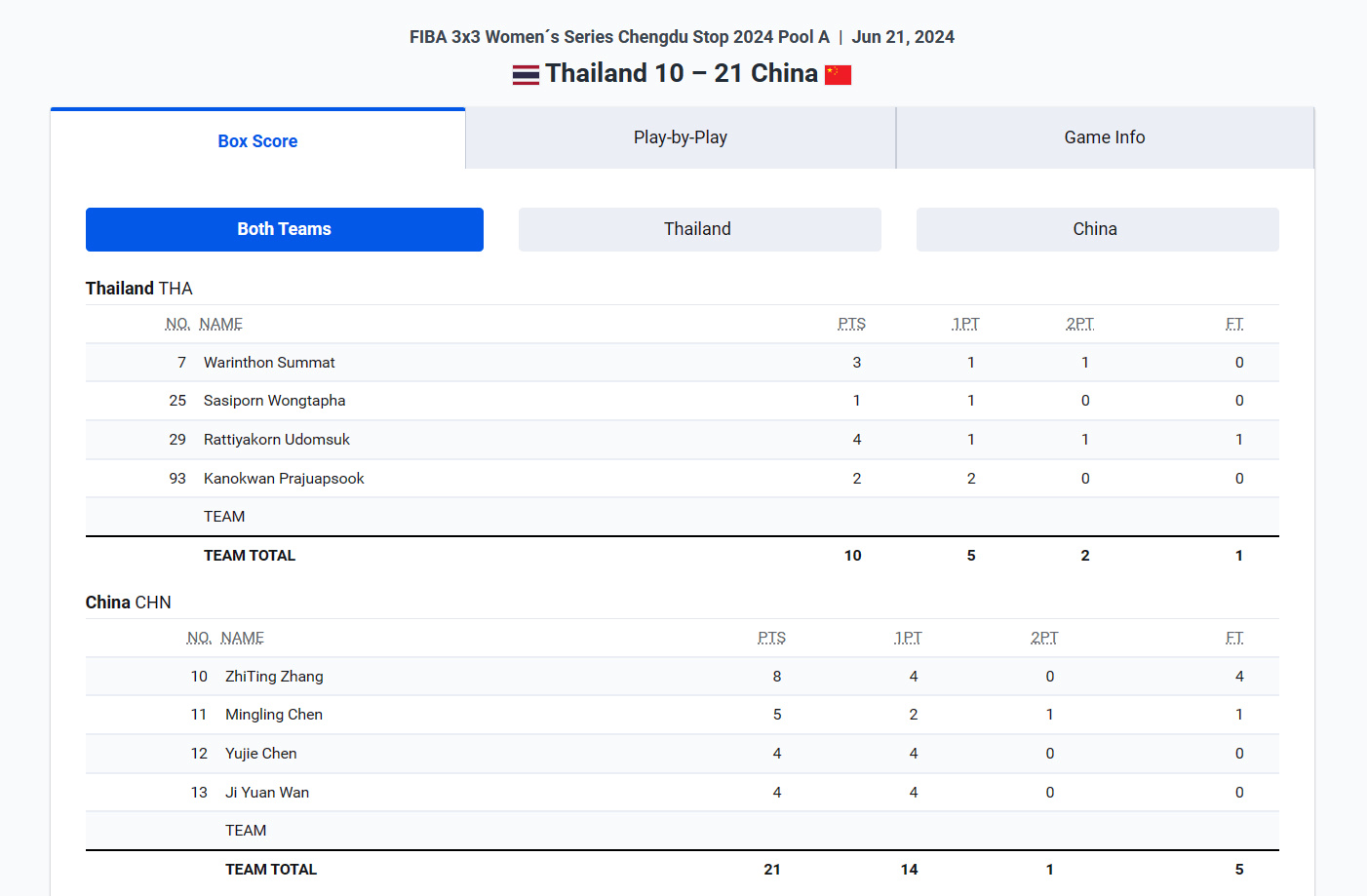Switch to the Game Info tab

(1104, 137)
